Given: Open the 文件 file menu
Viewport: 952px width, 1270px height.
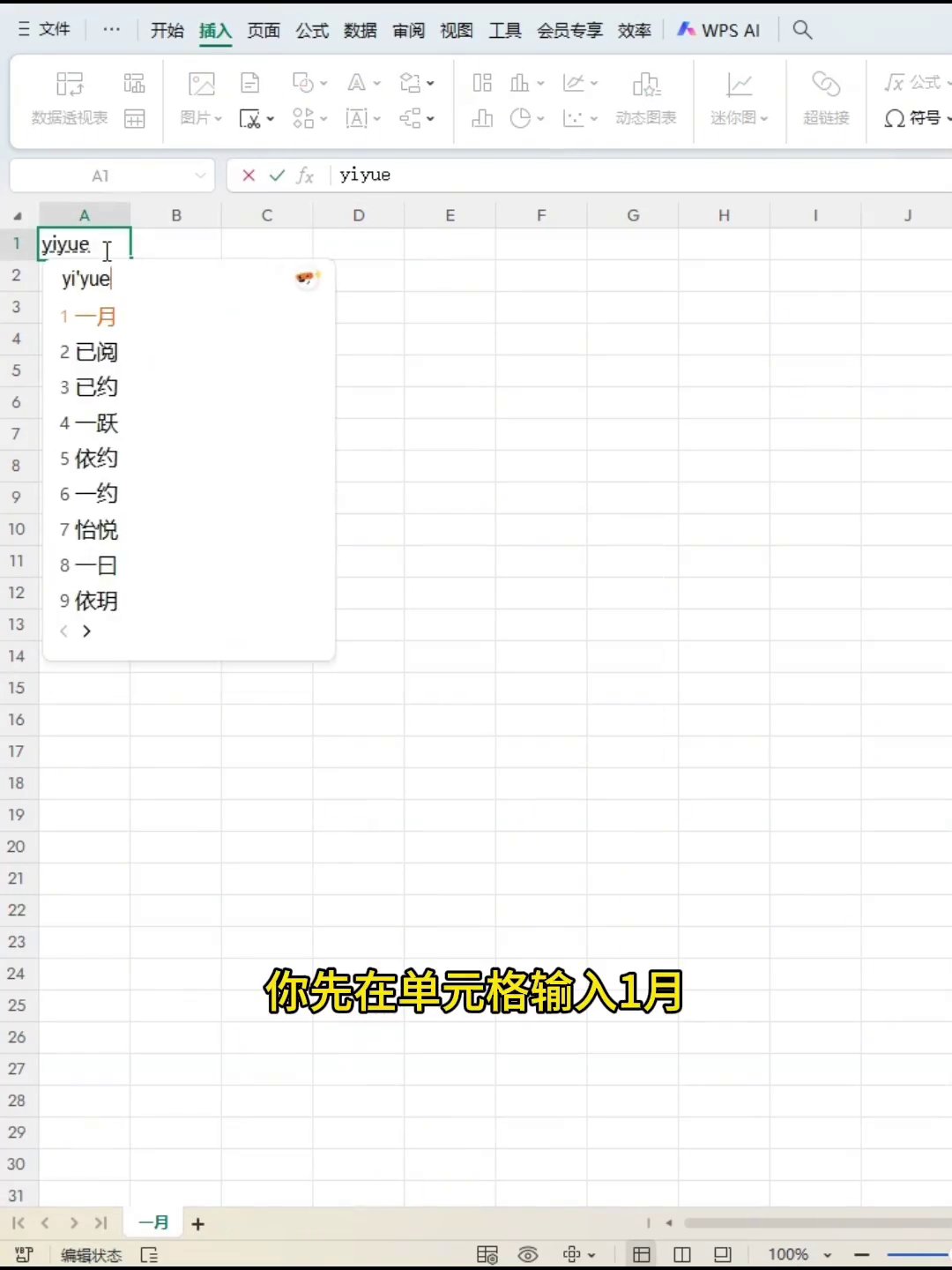Looking at the screenshot, I should pos(44,30).
